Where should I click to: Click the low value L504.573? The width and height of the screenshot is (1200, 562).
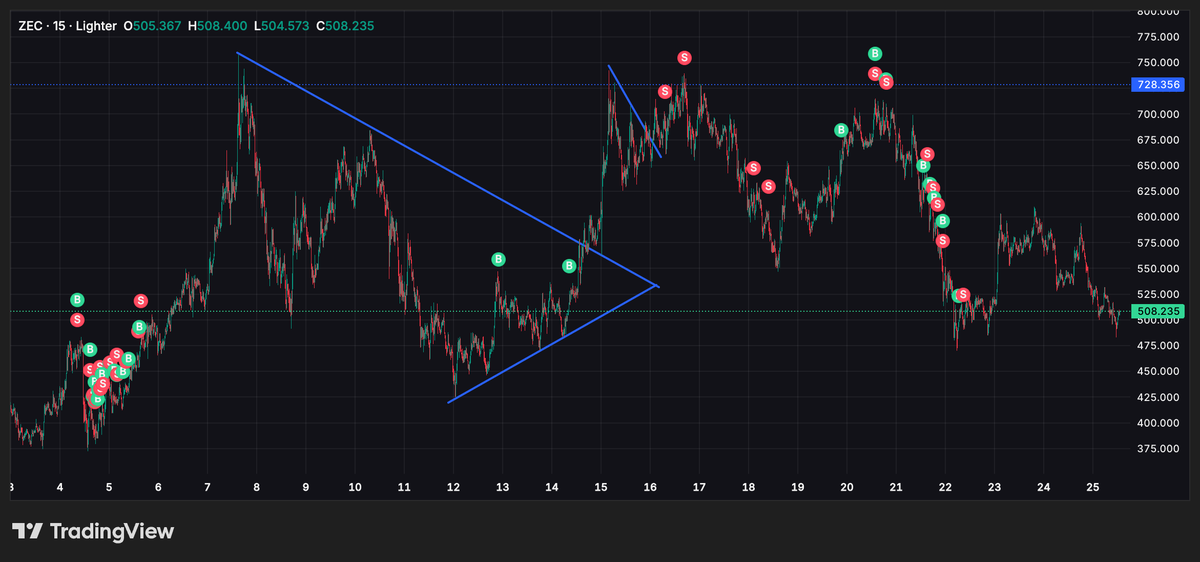pos(281,26)
